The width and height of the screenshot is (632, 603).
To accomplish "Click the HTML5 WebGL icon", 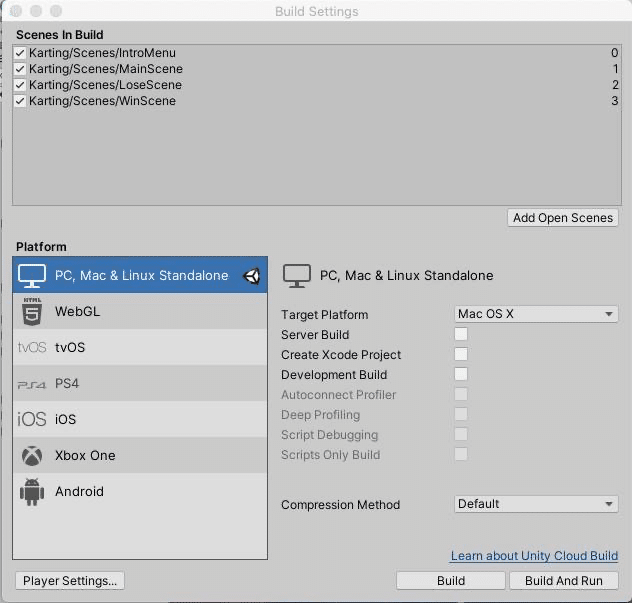I will tap(32, 312).
